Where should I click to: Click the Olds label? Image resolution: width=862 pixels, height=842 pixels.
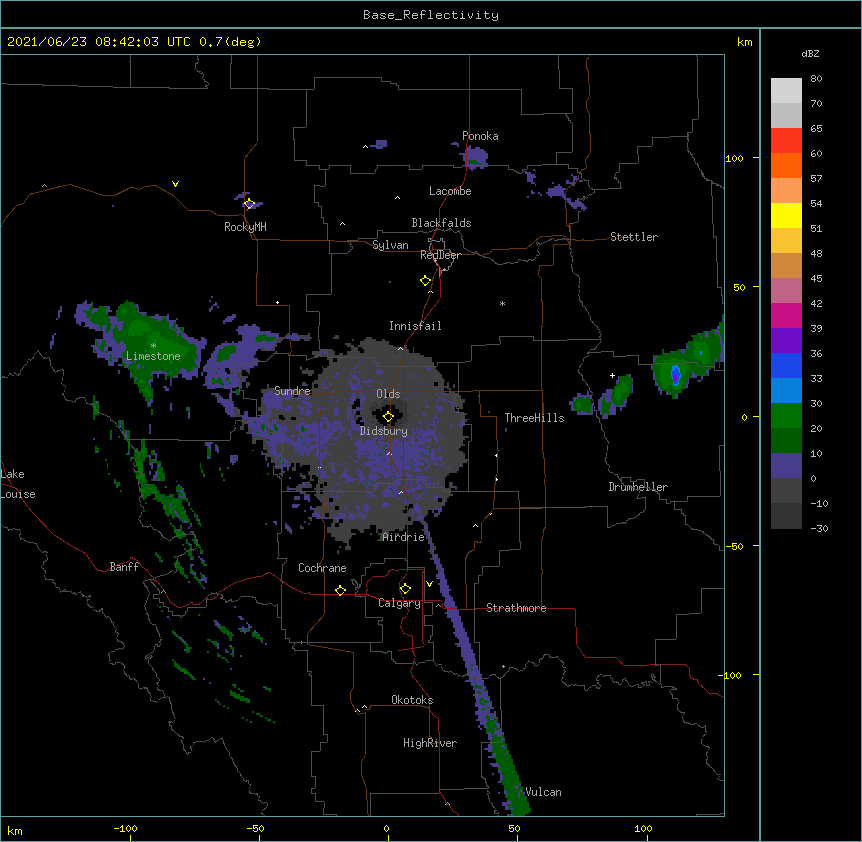388,394
